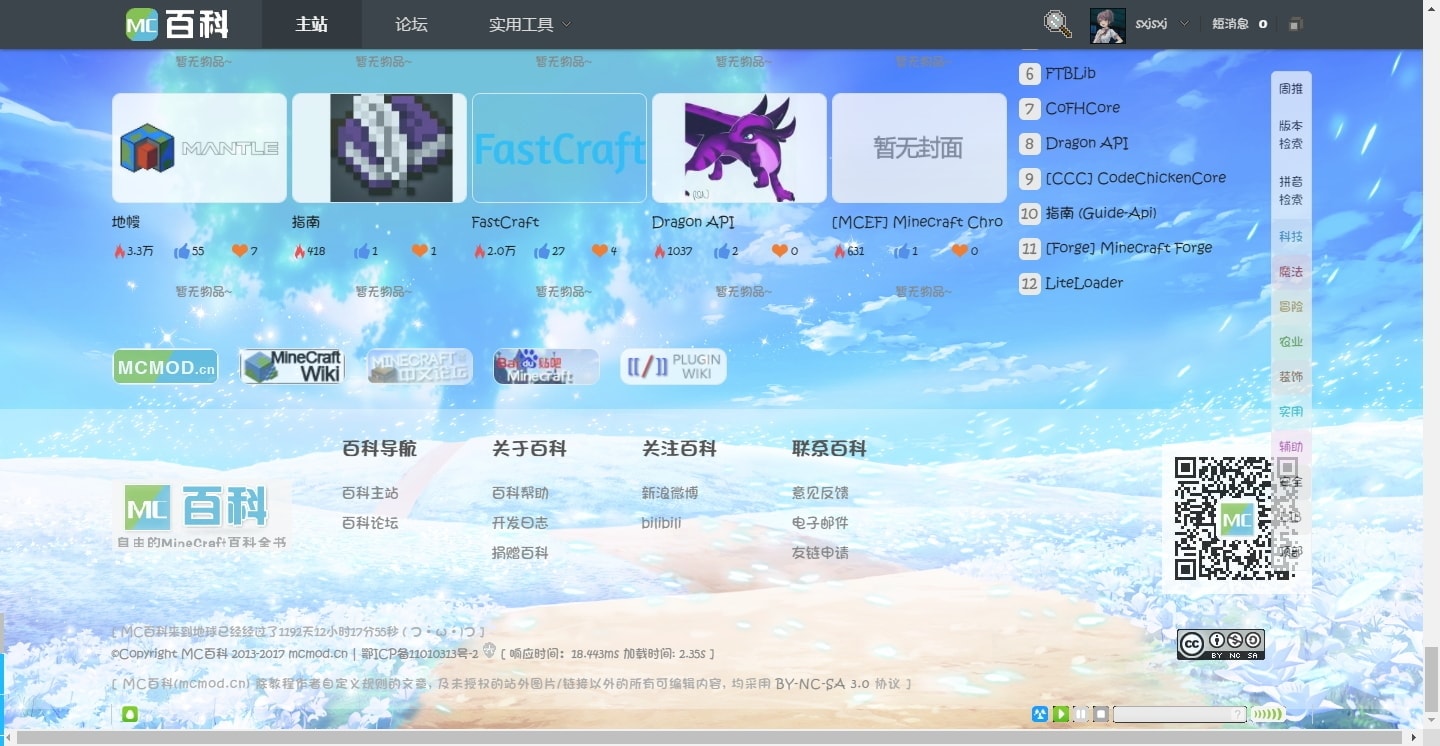Click the 开发日志 footer link
The width and height of the screenshot is (1440, 746).
coord(520,523)
